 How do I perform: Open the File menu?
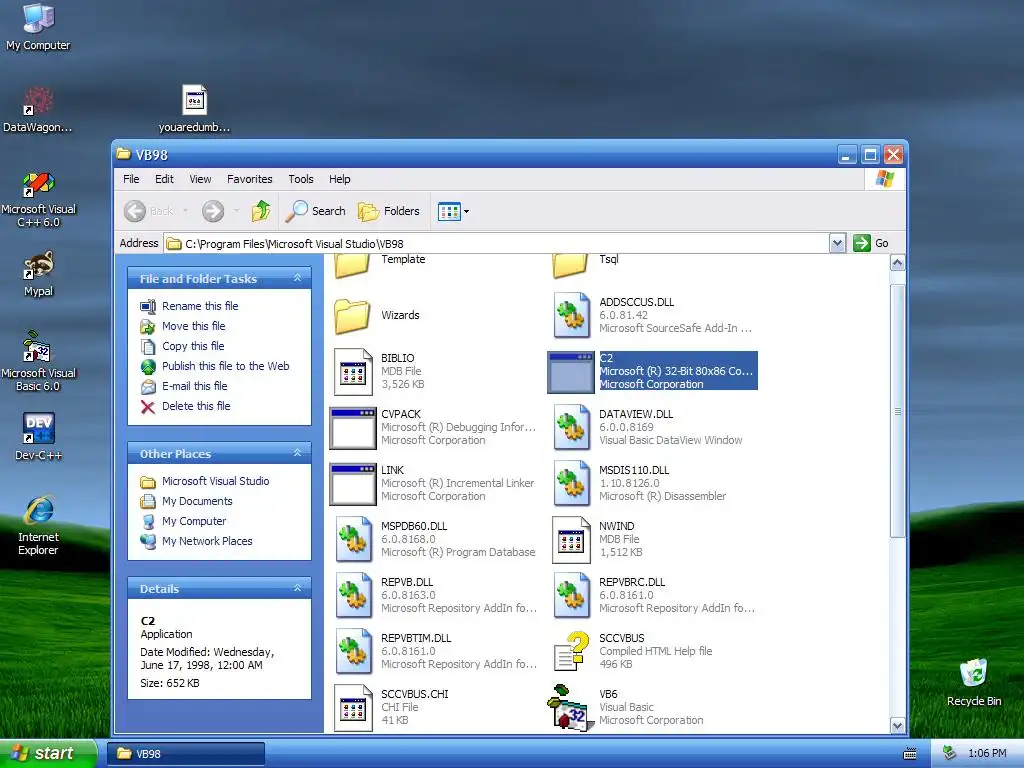(x=131, y=179)
